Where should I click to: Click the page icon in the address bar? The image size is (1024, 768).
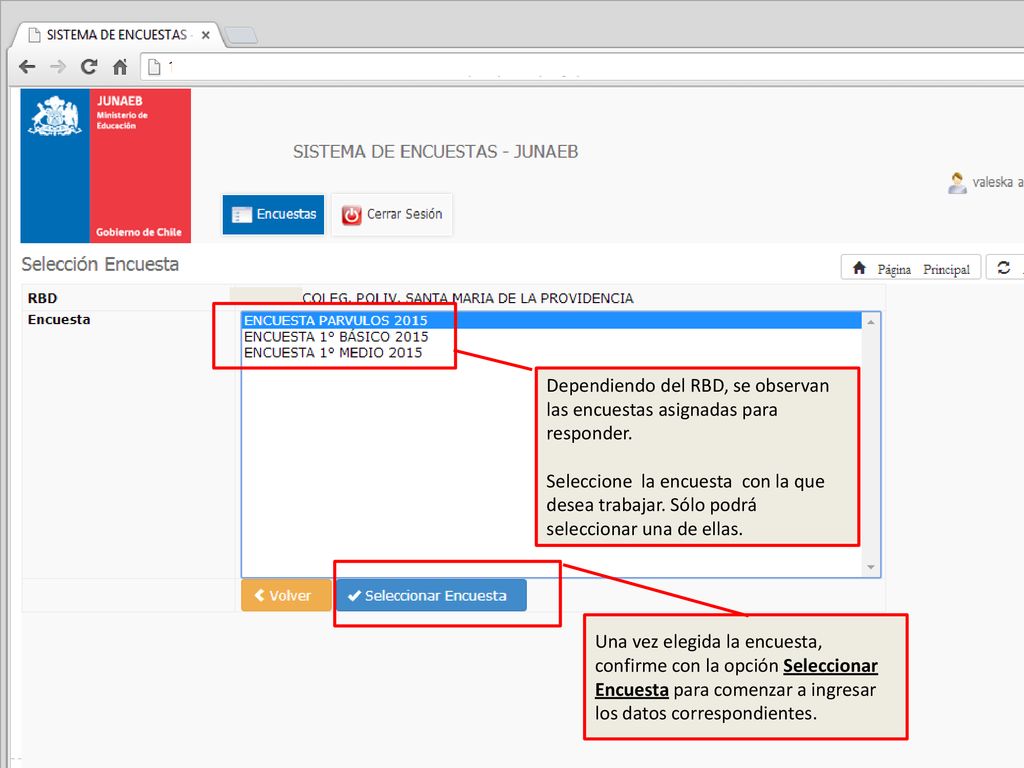point(154,67)
